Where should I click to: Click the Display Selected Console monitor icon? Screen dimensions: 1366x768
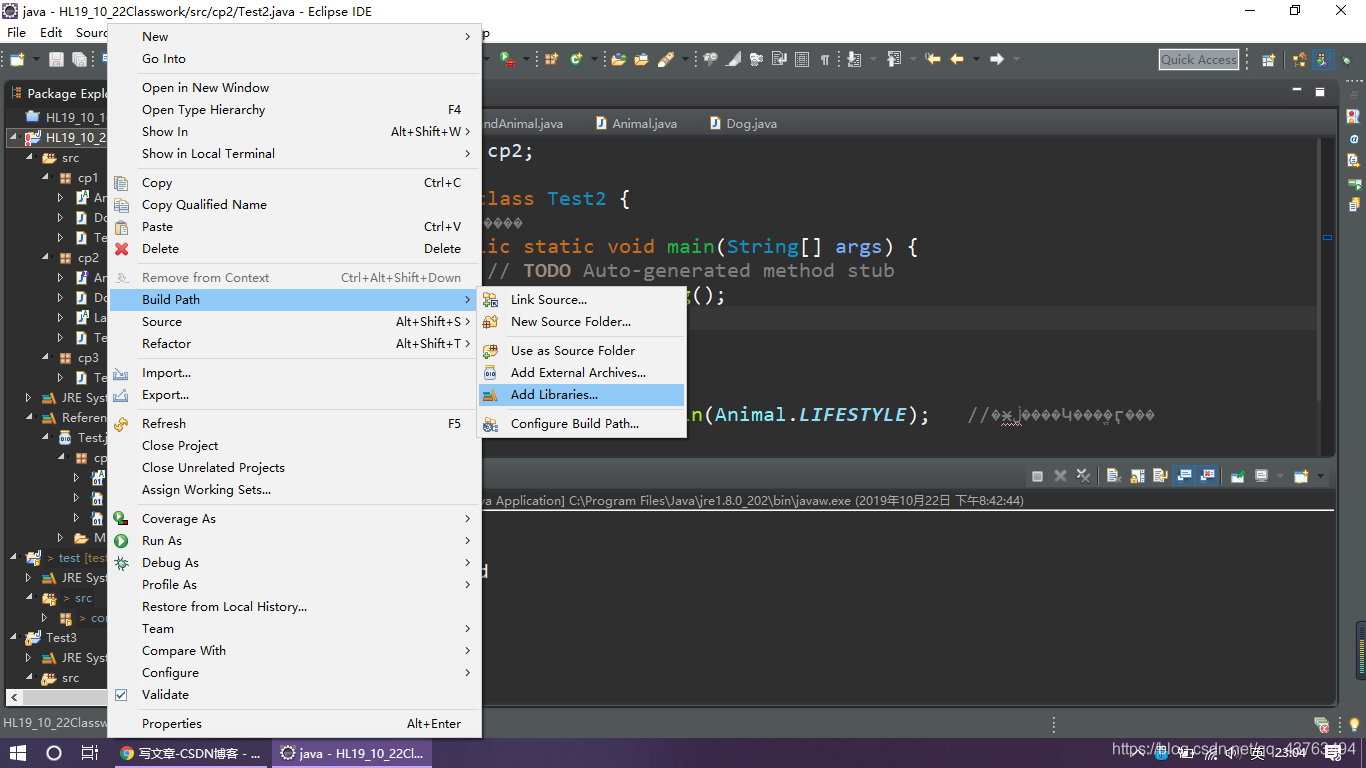tap(1261, 476)
